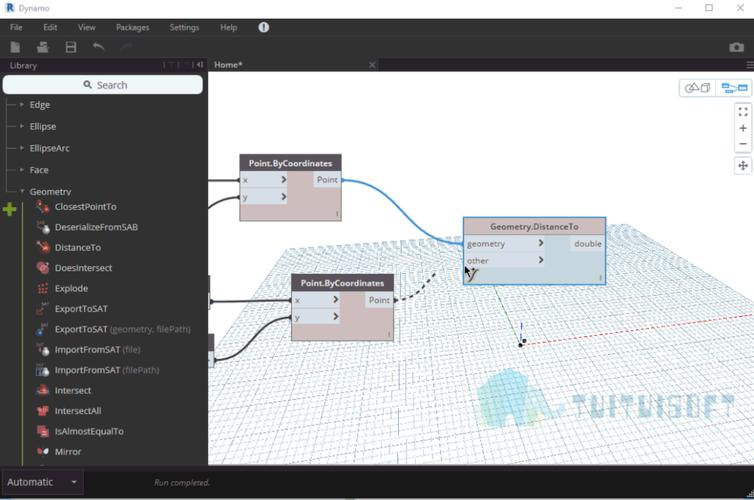Image resolution: width=754 pixels, height=500 pixels.
Task: Click the Open file toolbar icon
Action: click(43, 47)
